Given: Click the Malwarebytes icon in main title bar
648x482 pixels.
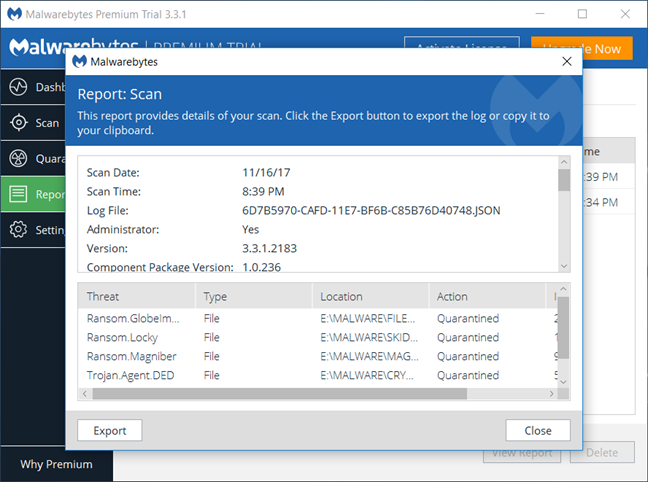Looking at the screenshot, I should 14,14.
